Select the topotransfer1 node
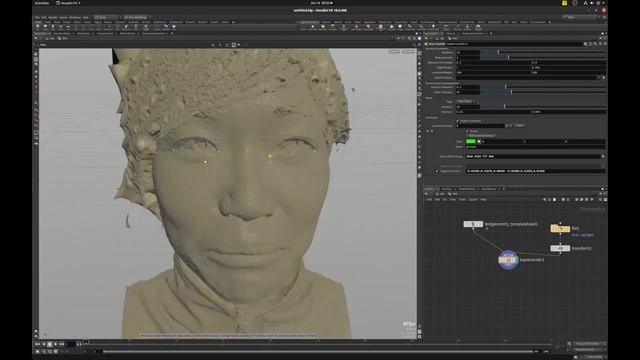This screenshot has height=360, width=640. pos(508,260)
